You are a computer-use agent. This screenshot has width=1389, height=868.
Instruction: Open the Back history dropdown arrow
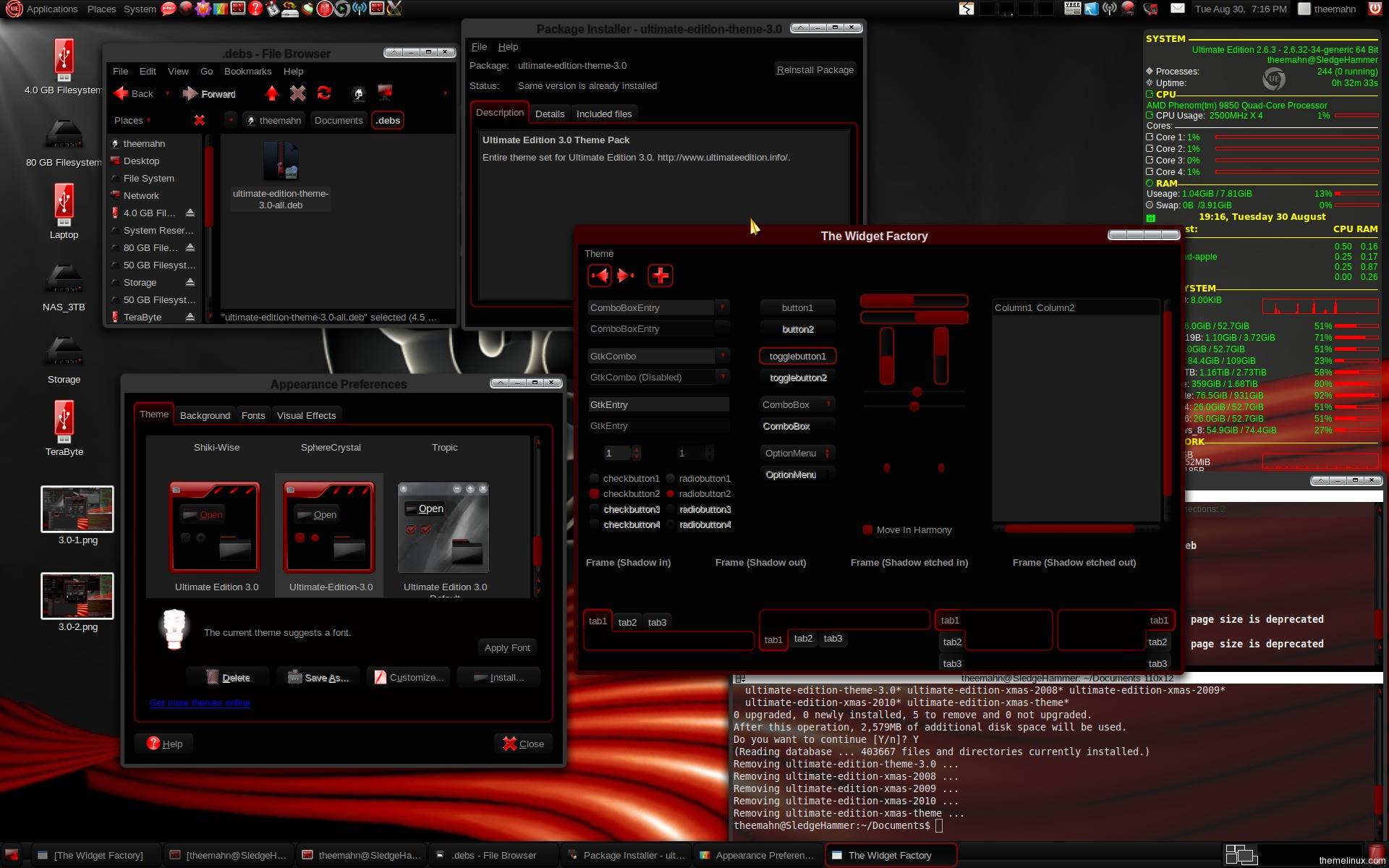[x=167, y=93]
